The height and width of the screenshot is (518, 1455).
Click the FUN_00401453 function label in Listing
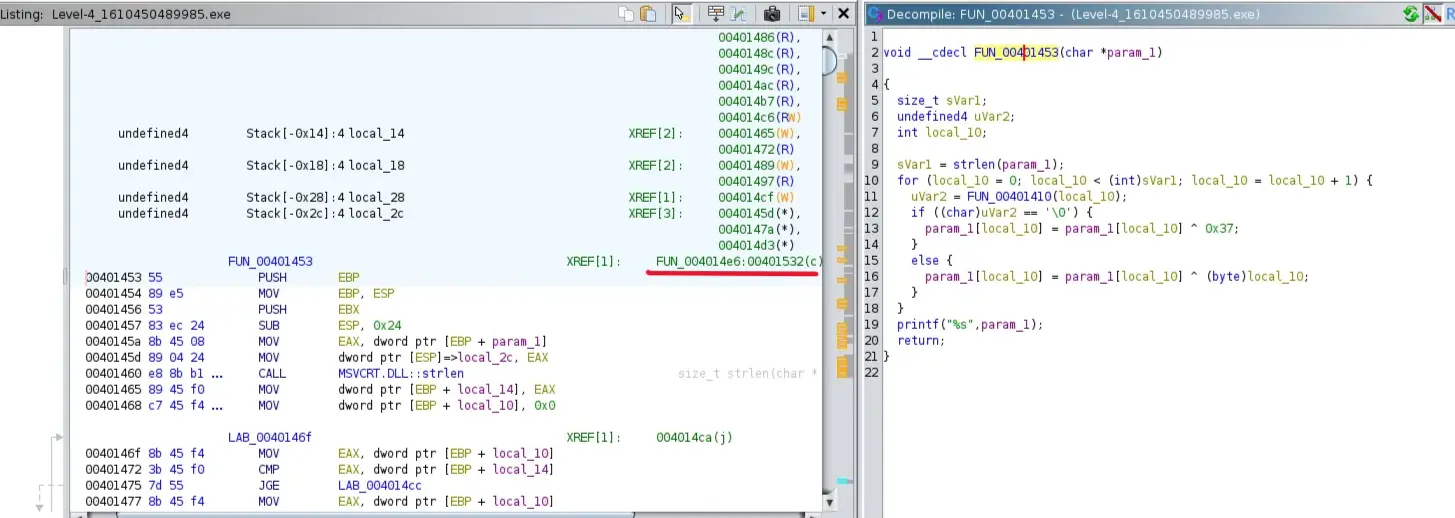[270, 261]
